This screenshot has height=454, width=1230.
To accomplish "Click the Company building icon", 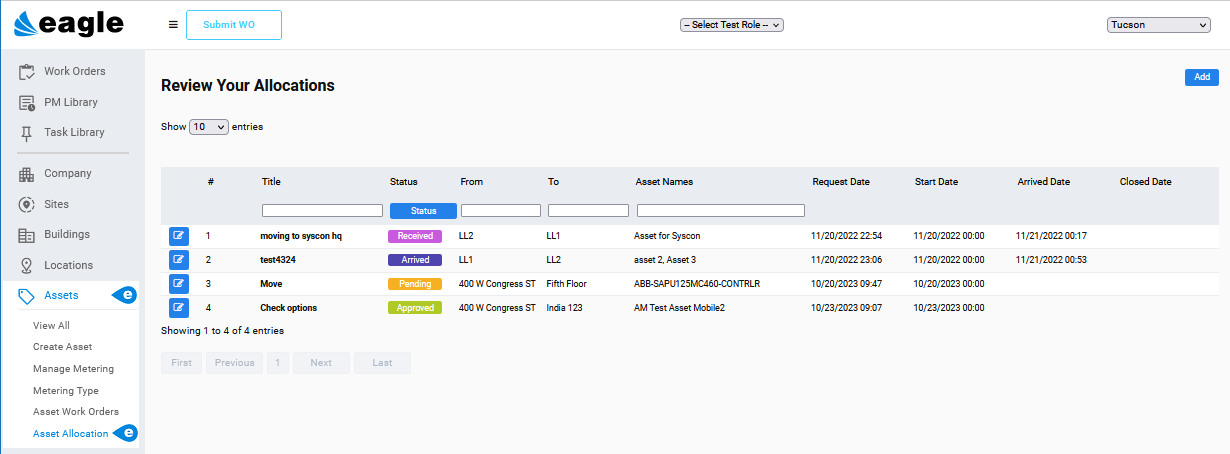I will click(27, 174).
